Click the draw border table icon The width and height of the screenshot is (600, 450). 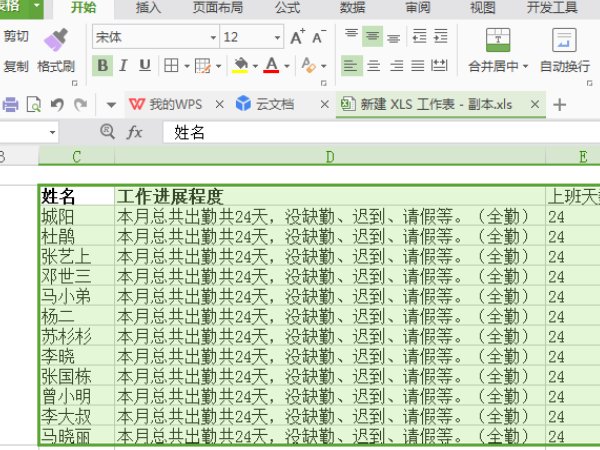click(x=202, y=65)
